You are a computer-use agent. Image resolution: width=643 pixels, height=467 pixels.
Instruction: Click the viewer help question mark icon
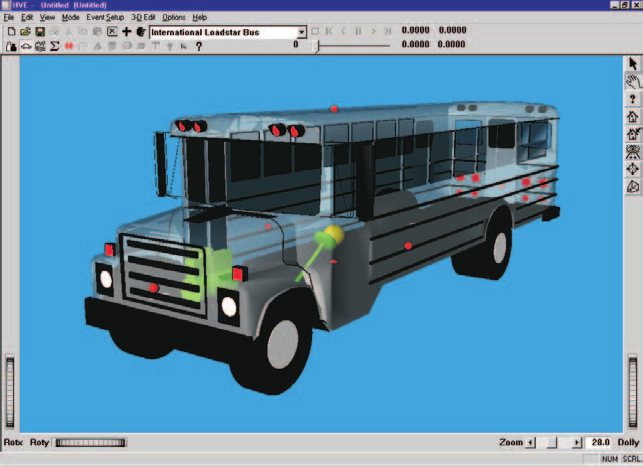[x=633, y=99]
